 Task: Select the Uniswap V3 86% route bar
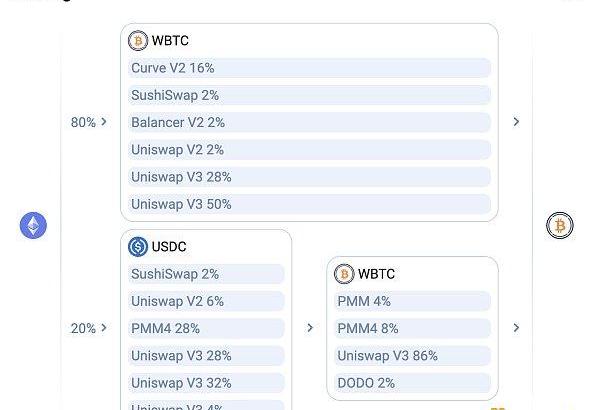pos(412,356)
